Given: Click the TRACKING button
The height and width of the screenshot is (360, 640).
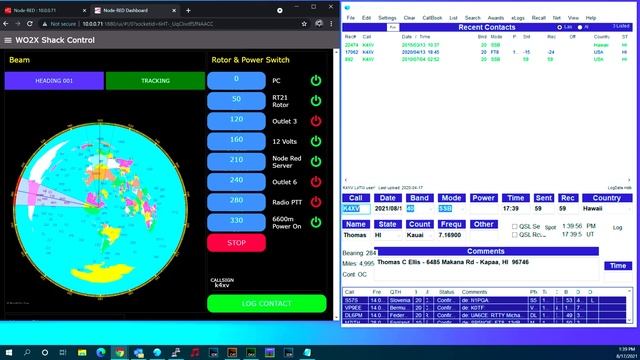Looking at the screenshot, I should (155, 81).
